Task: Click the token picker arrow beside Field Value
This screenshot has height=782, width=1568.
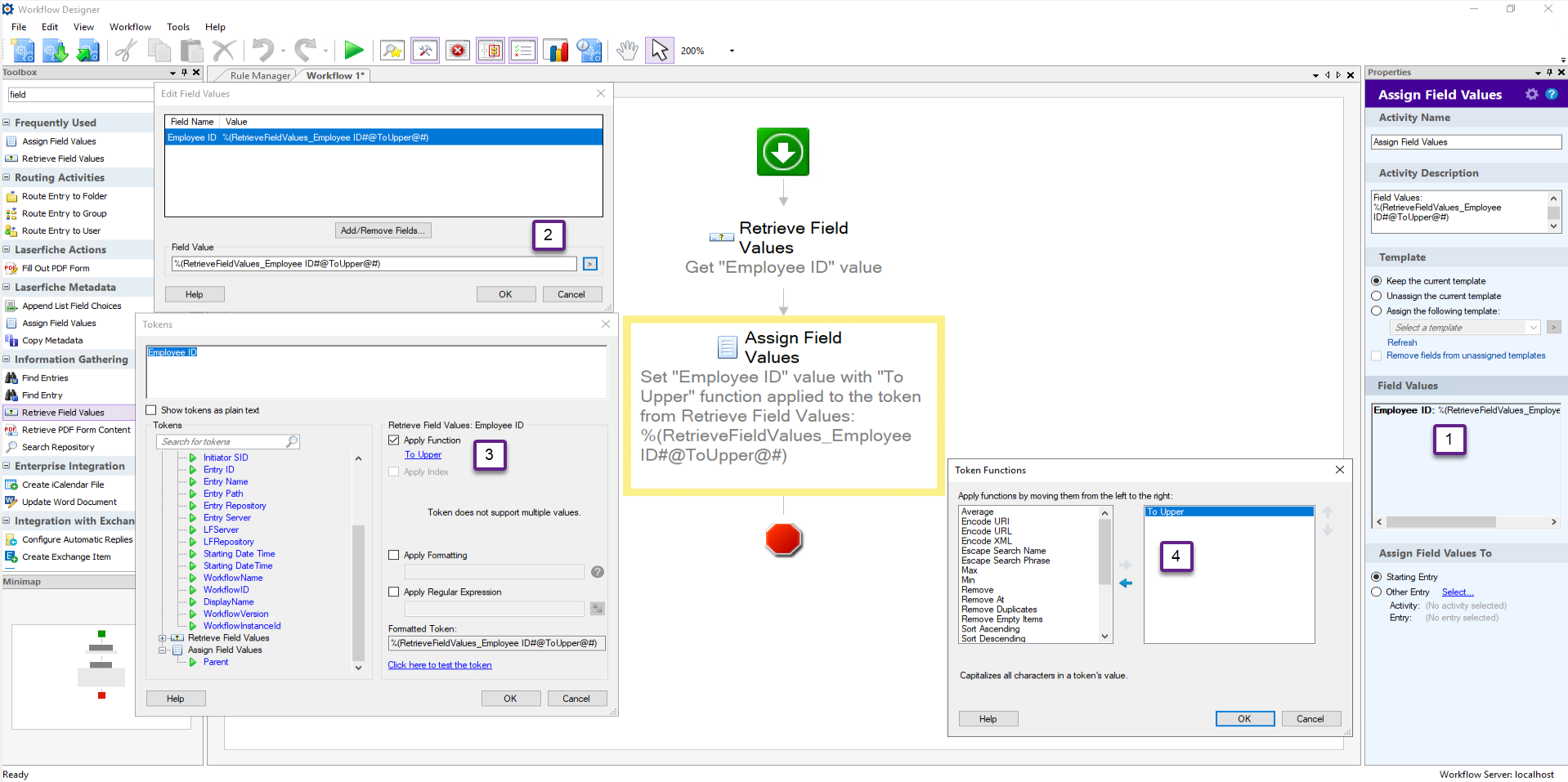Action: (x=590, y=264)
